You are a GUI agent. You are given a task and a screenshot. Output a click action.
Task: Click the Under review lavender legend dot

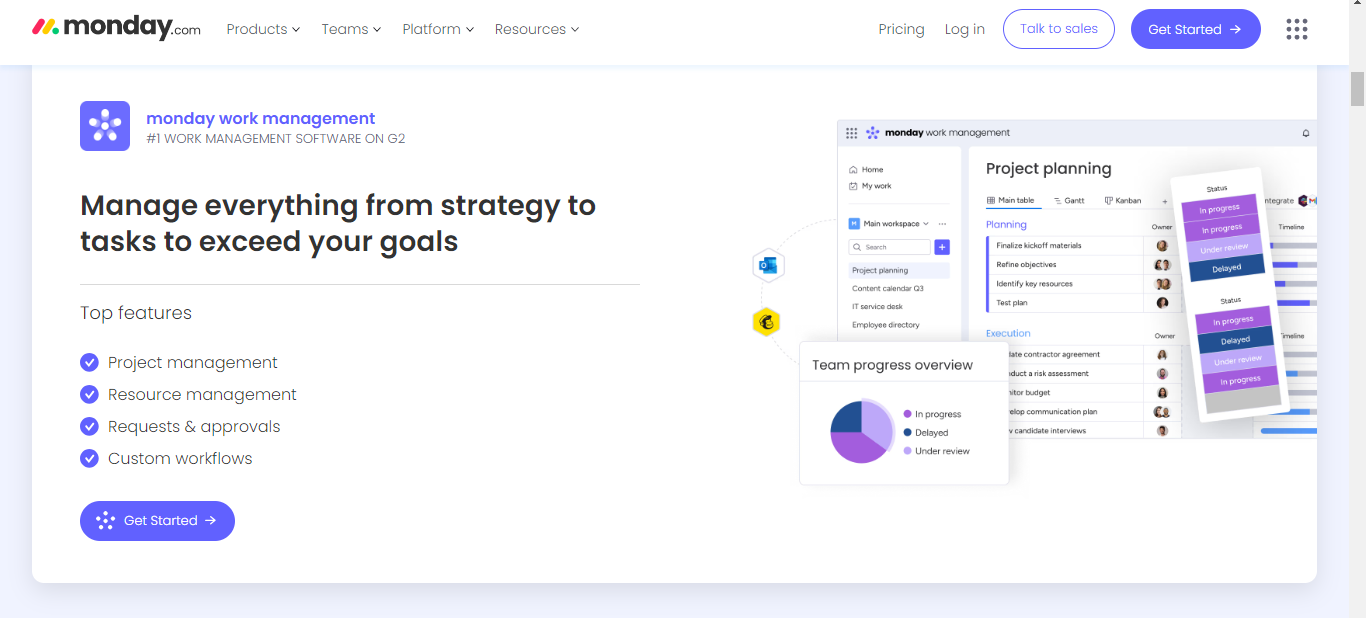point(907,451)
